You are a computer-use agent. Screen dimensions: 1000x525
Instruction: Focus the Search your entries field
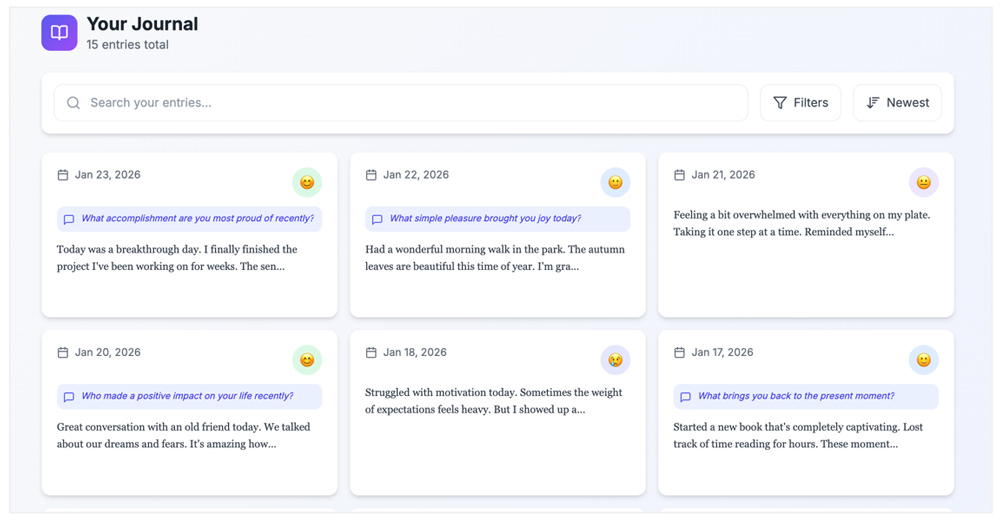(x=410, y=103)
